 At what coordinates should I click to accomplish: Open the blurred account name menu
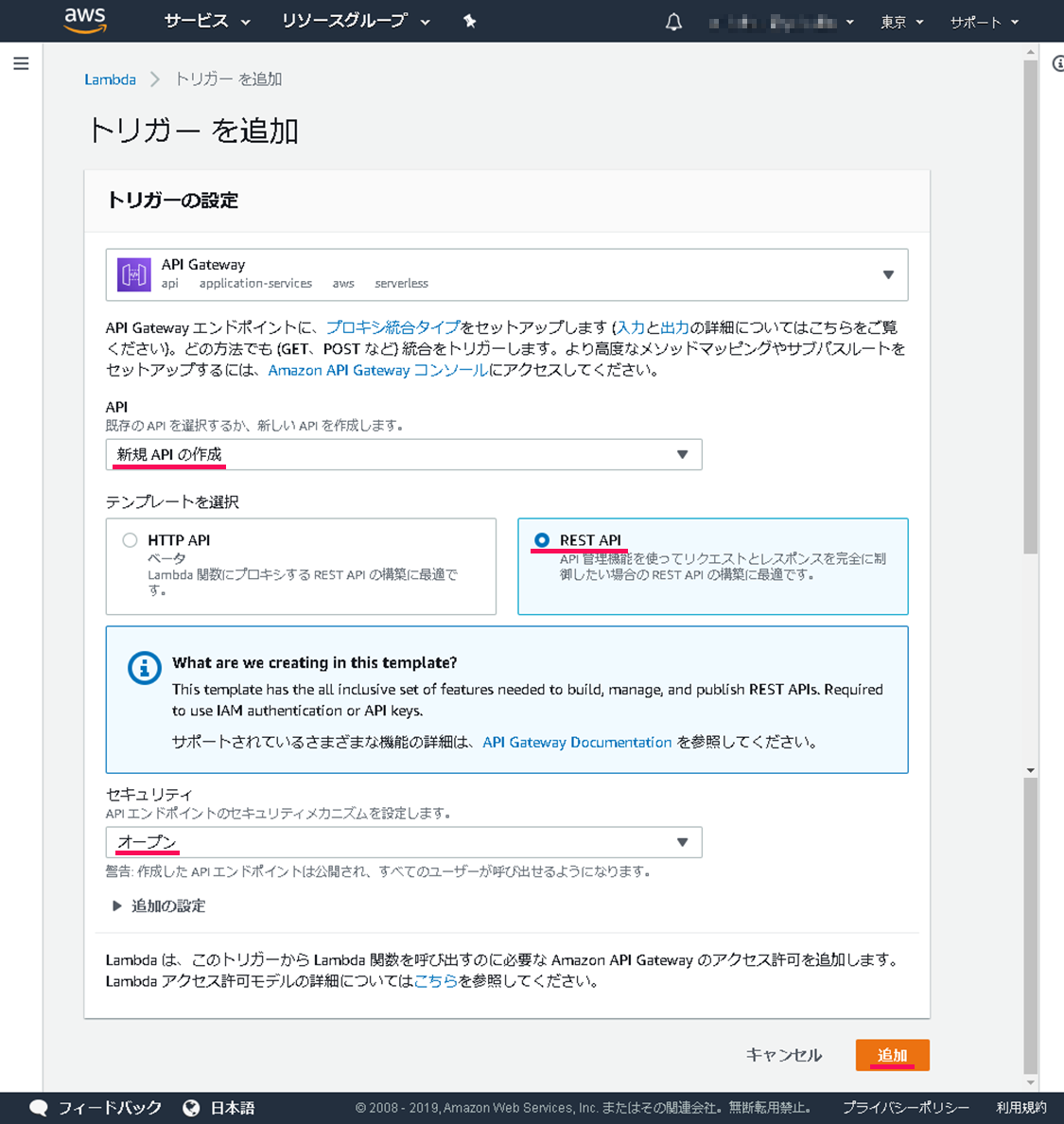click(x=781, y=22)
